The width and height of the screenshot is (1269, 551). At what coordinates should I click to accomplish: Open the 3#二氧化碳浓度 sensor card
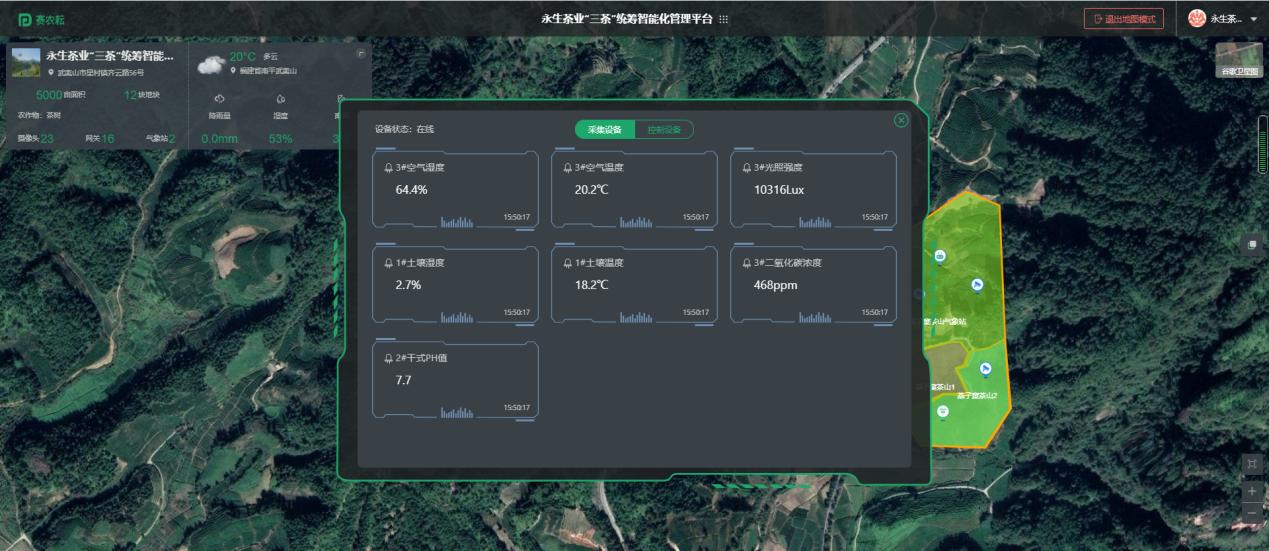click(x=813, y=285)
